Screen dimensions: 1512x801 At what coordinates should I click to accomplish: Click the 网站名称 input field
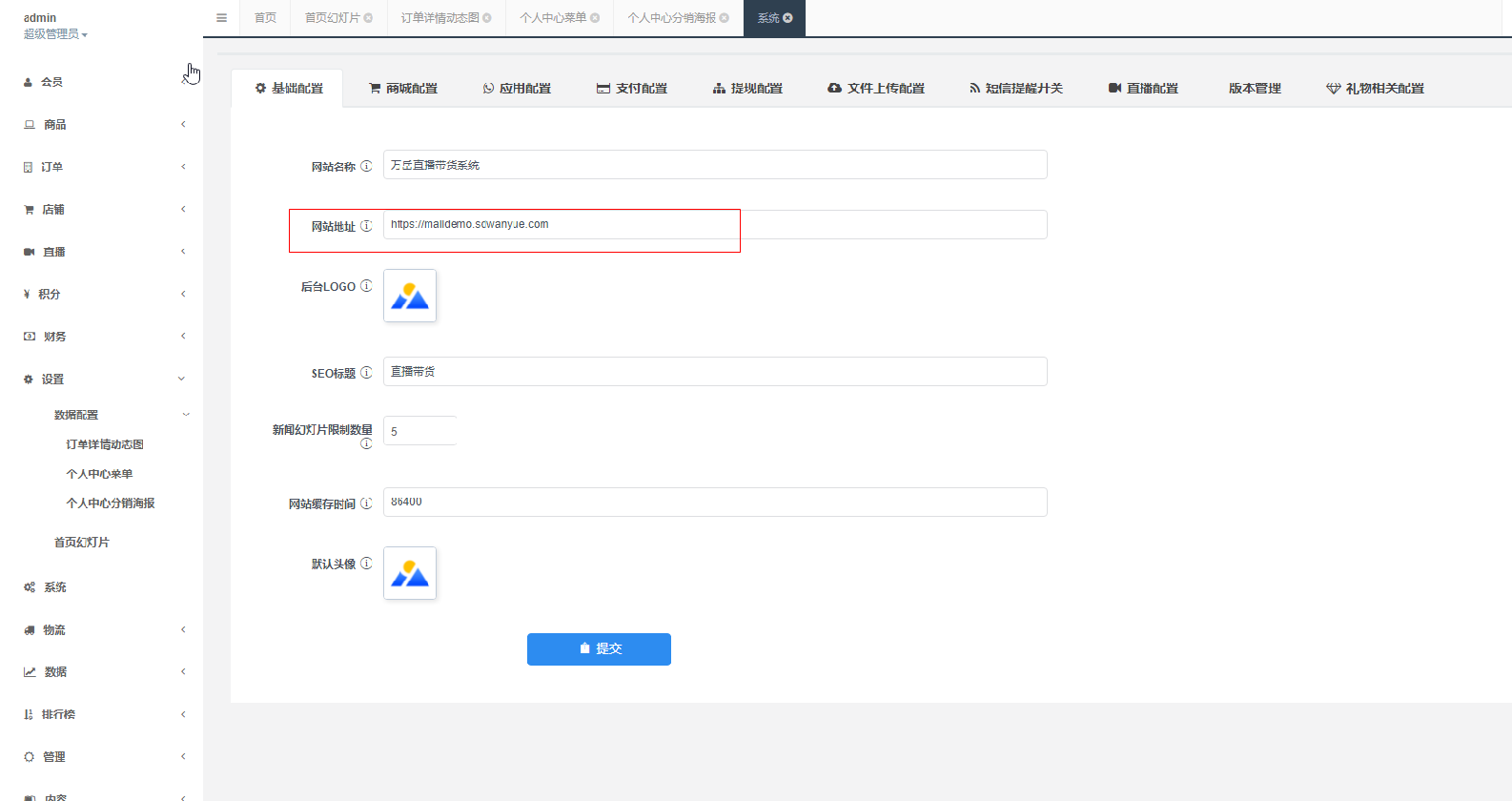715,165
